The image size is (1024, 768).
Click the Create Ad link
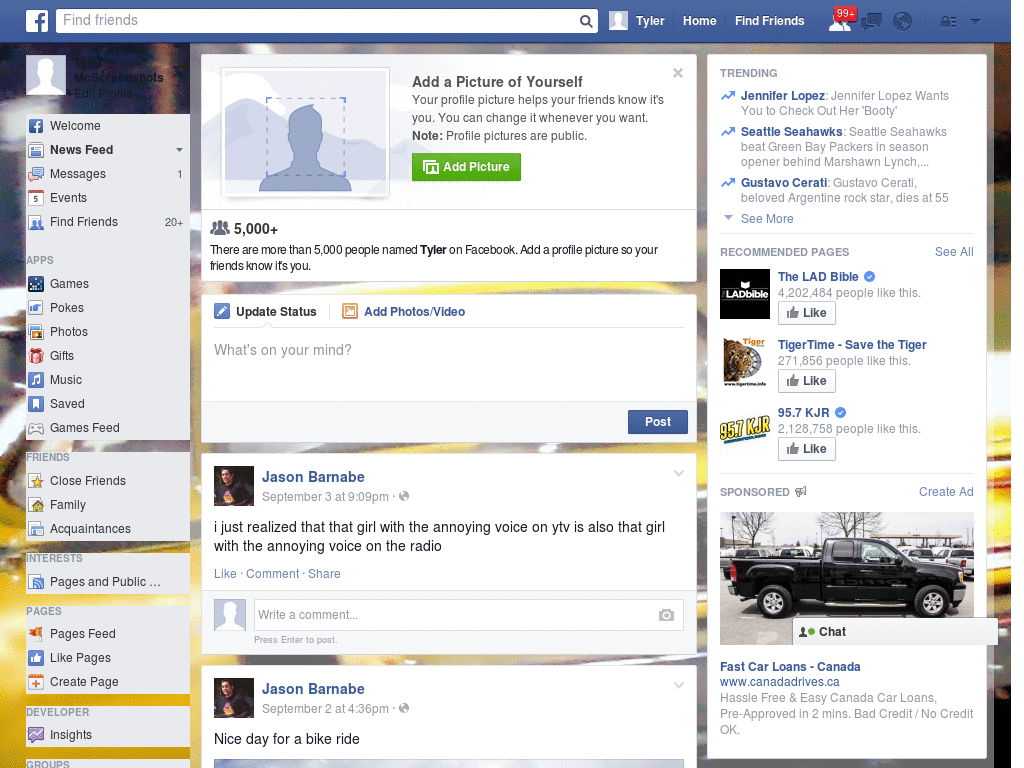(946, 492)
